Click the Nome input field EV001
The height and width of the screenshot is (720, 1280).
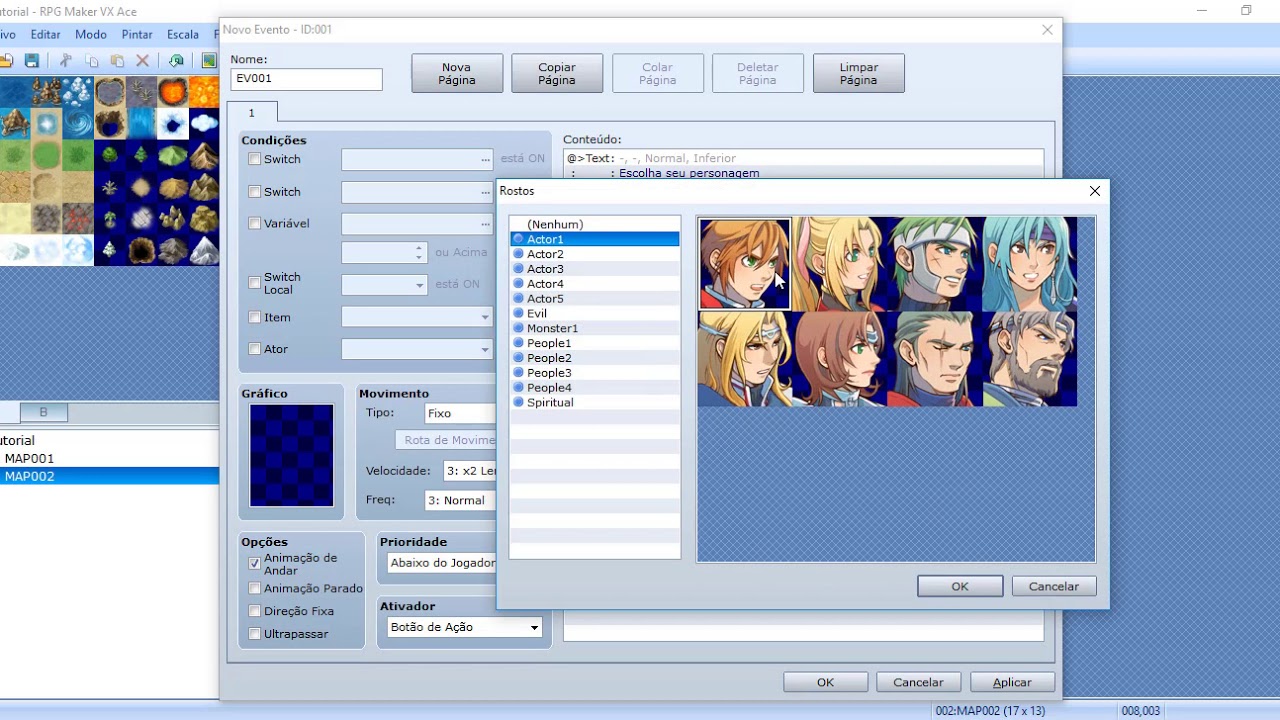click(x=306, y=79)
